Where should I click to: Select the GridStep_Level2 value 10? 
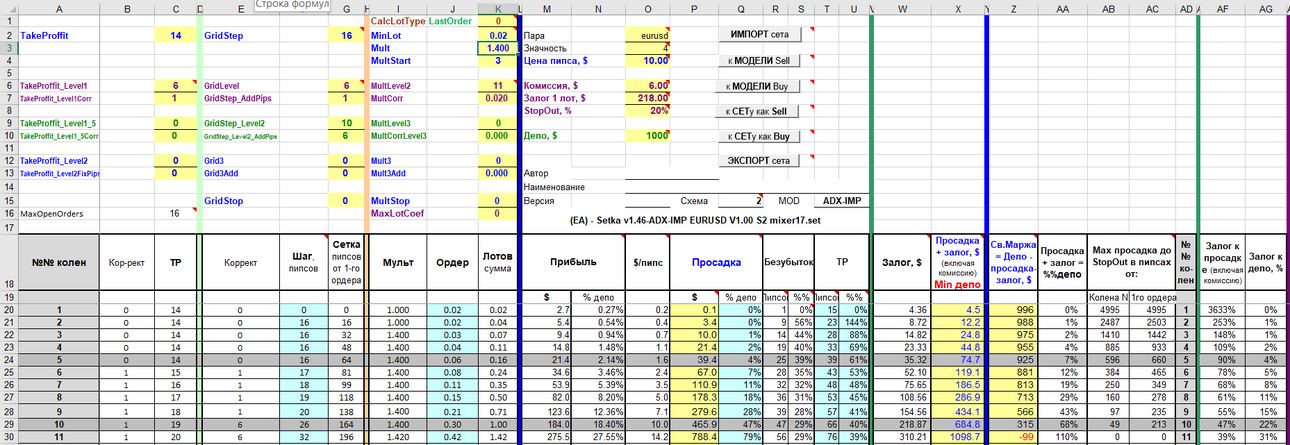[347, 123]
